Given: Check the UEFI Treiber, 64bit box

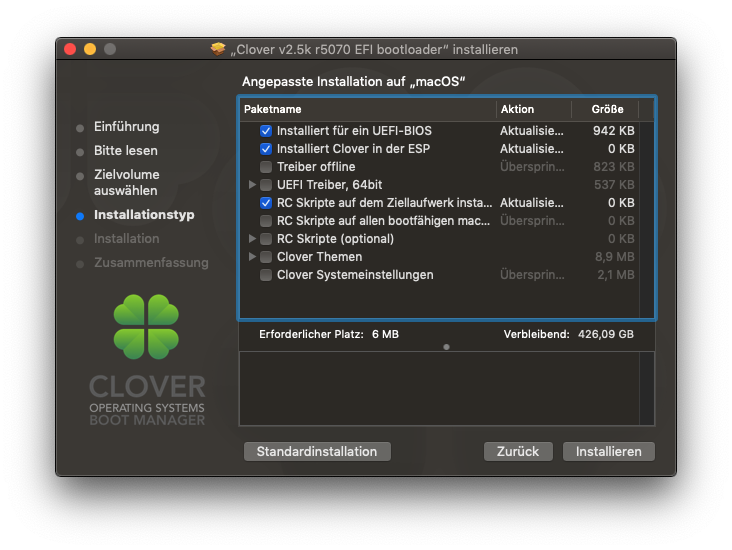Looking at the screenshot, I should tap(266, 185).
